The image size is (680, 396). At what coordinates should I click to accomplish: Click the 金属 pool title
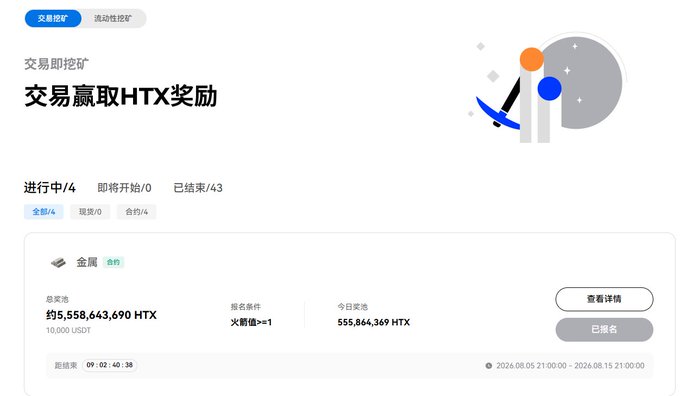[x=87, y=262]
